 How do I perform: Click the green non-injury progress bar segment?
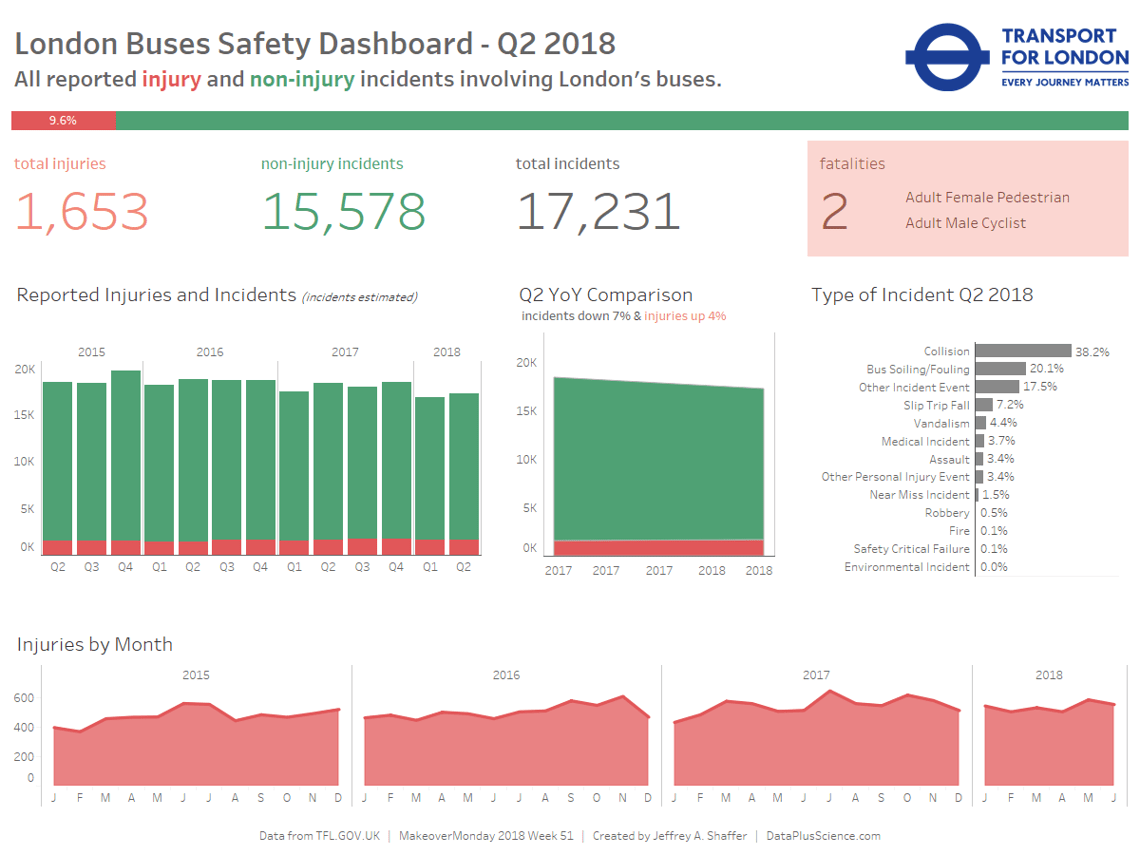(622, 121)
